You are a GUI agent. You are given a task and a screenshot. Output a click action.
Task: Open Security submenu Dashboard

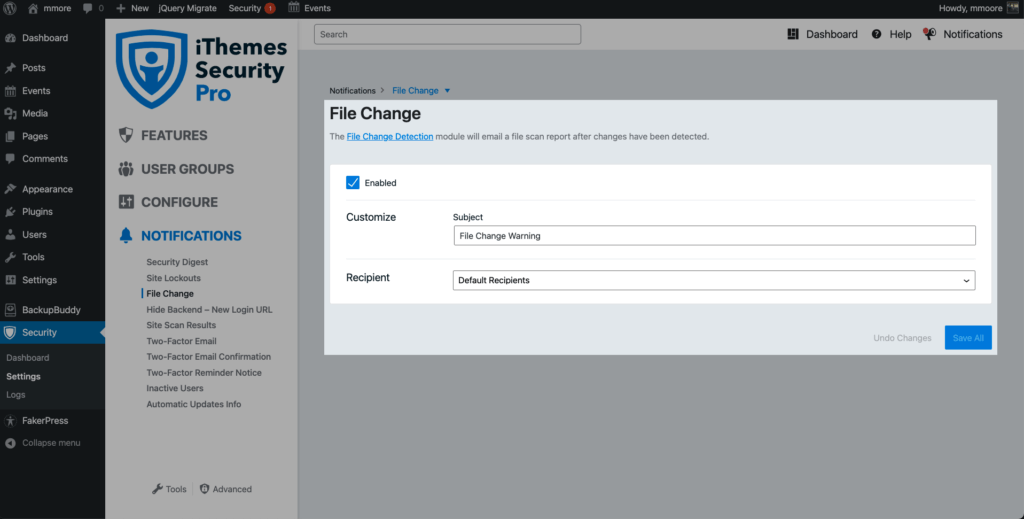click(27, 358)
